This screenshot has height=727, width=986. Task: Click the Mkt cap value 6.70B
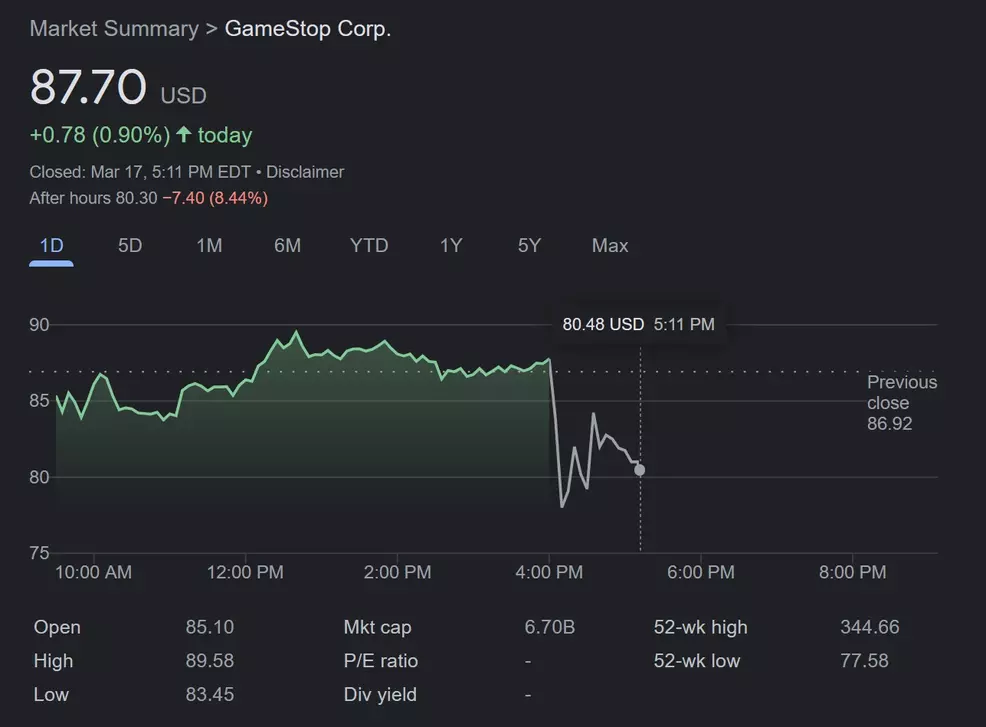pyautogui.click(x=549, y=627)
